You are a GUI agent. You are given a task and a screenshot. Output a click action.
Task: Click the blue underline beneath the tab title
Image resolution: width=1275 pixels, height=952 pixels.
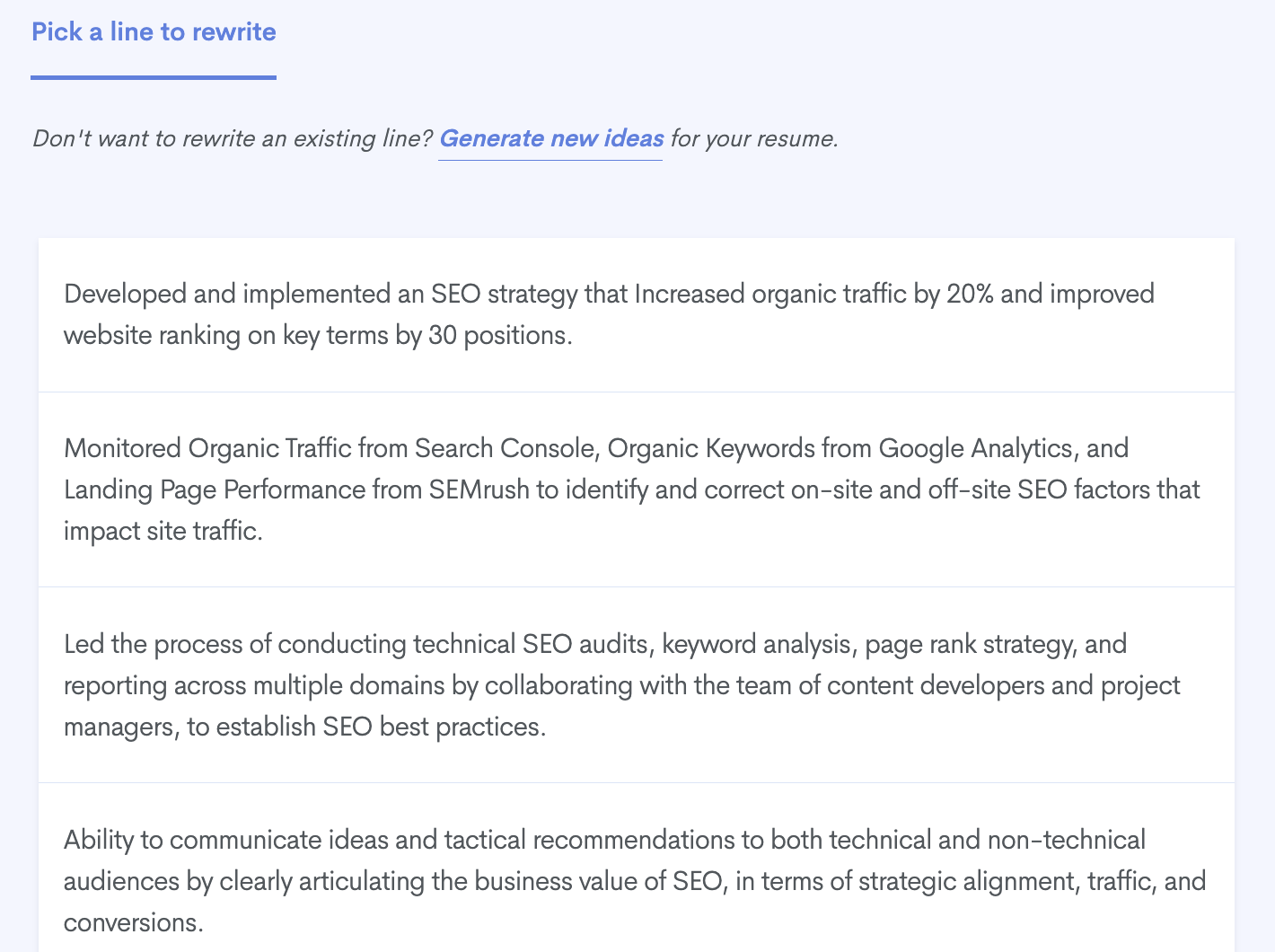[154, 78]
